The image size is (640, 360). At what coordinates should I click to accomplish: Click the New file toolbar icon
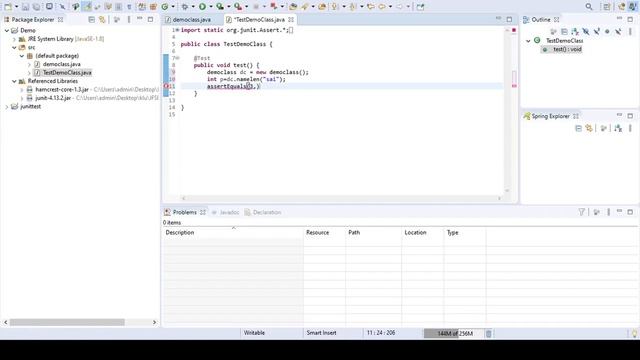click(x=8, y=7)
